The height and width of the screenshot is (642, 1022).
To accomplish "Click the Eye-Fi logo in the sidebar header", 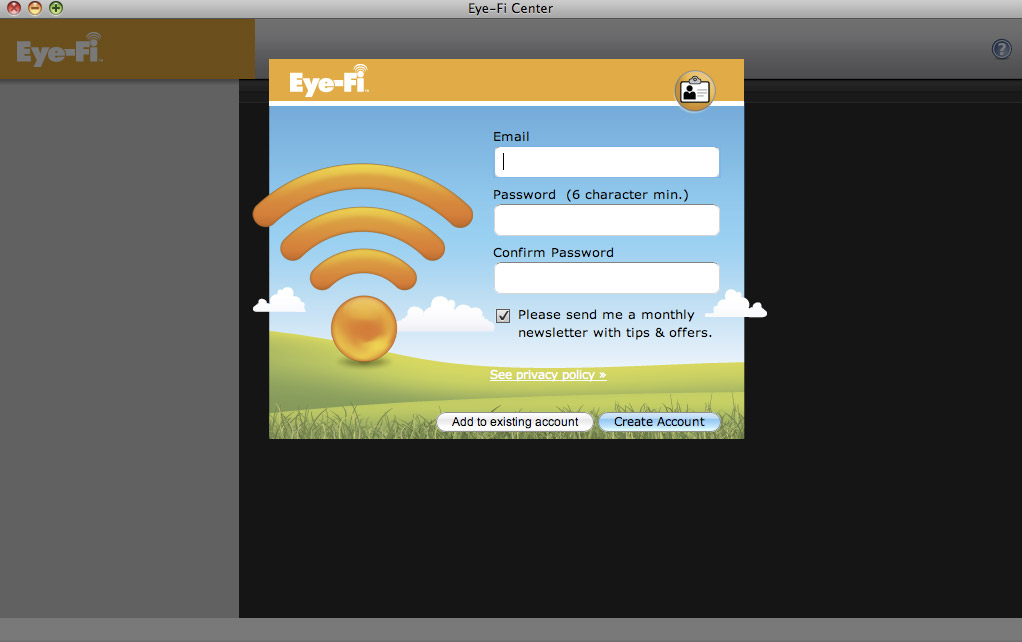I will point(59,50).
